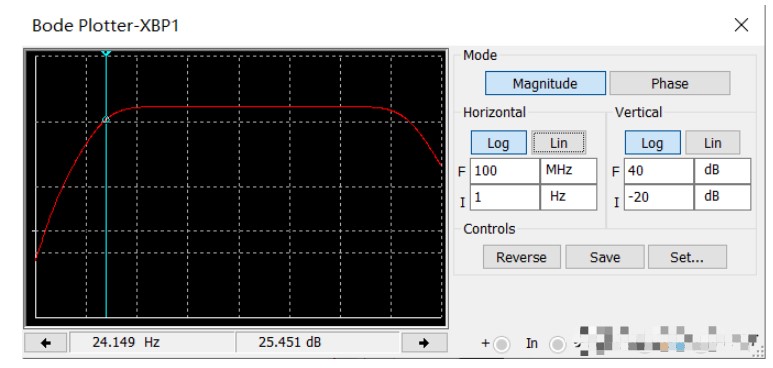Image resolution: width=773 pixels, height=368 pixels.
Task: Switch mode to Phase
Action: click(669, 83)
